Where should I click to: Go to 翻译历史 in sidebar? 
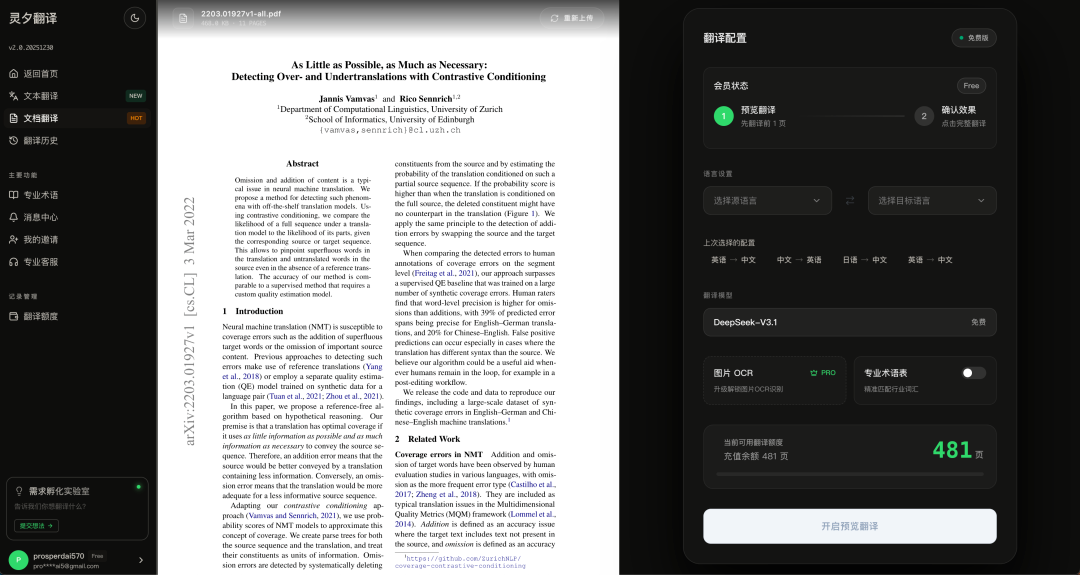point(41,141)
